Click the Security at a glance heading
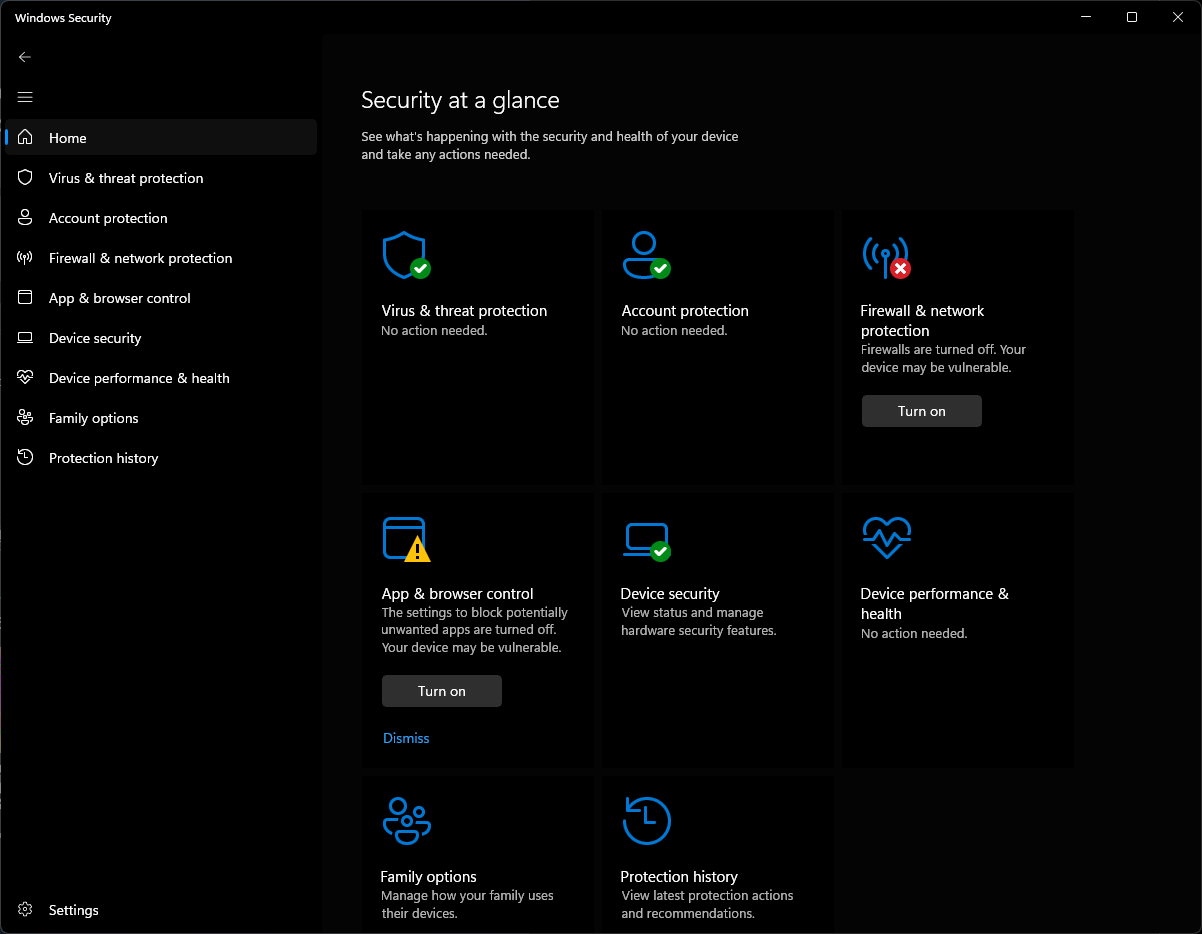Screen dimensions: 1202x934 460,100
